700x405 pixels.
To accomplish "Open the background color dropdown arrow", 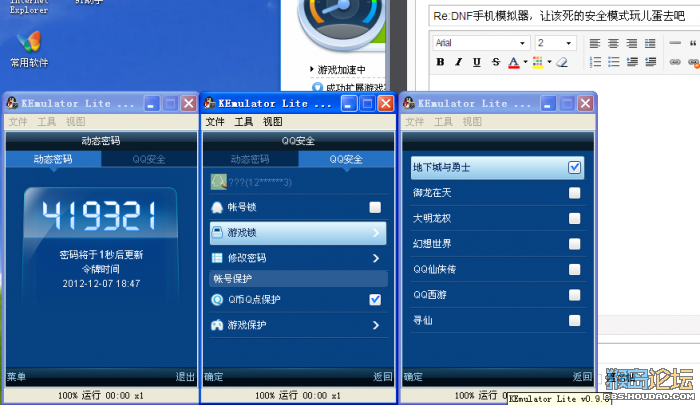I will (x=550, y=62).
